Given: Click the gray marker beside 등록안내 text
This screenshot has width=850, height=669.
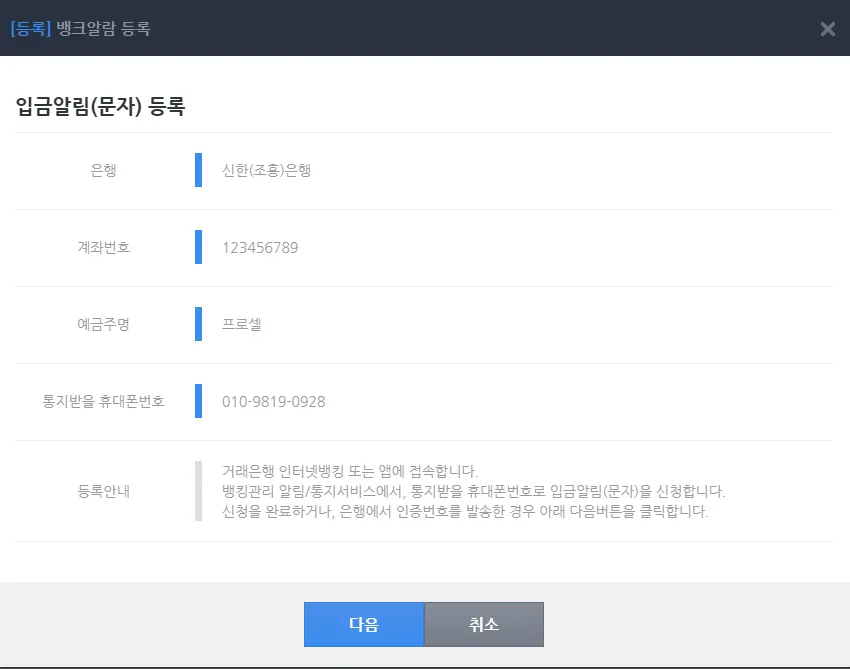Looking at the screenshot, I should (198, 491).
